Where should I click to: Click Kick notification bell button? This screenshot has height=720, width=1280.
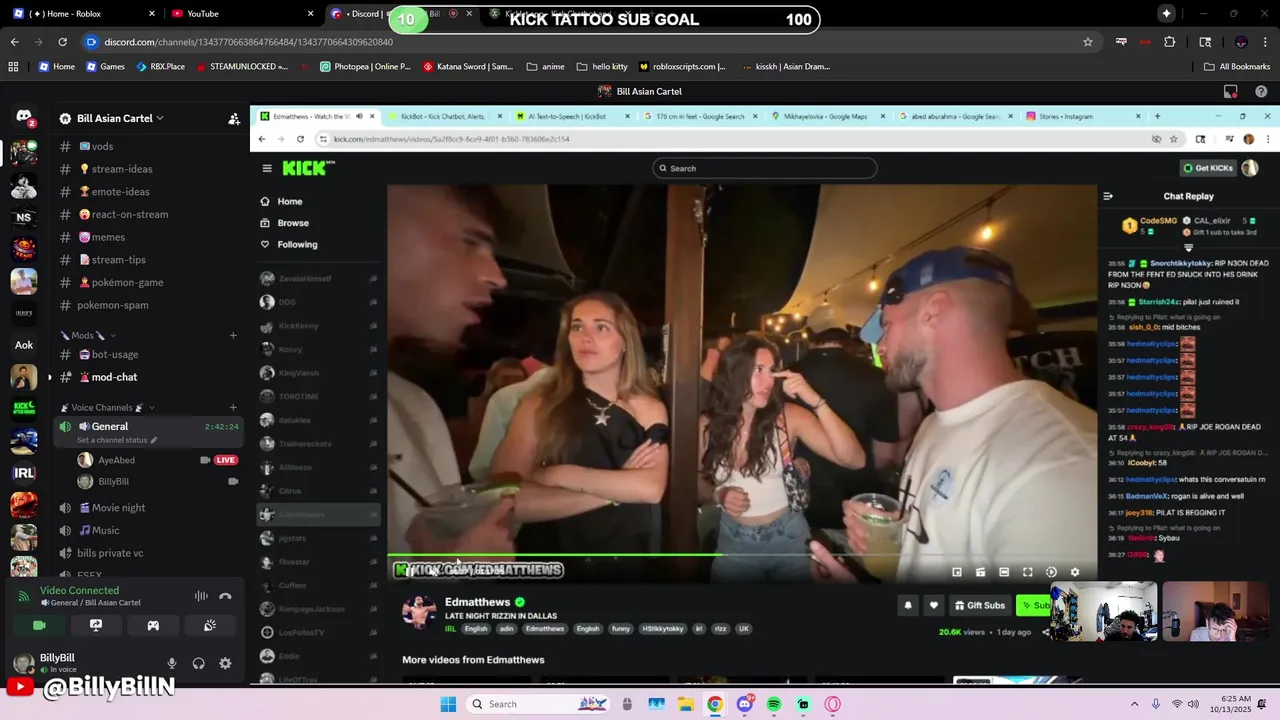(x=908, y=605)
